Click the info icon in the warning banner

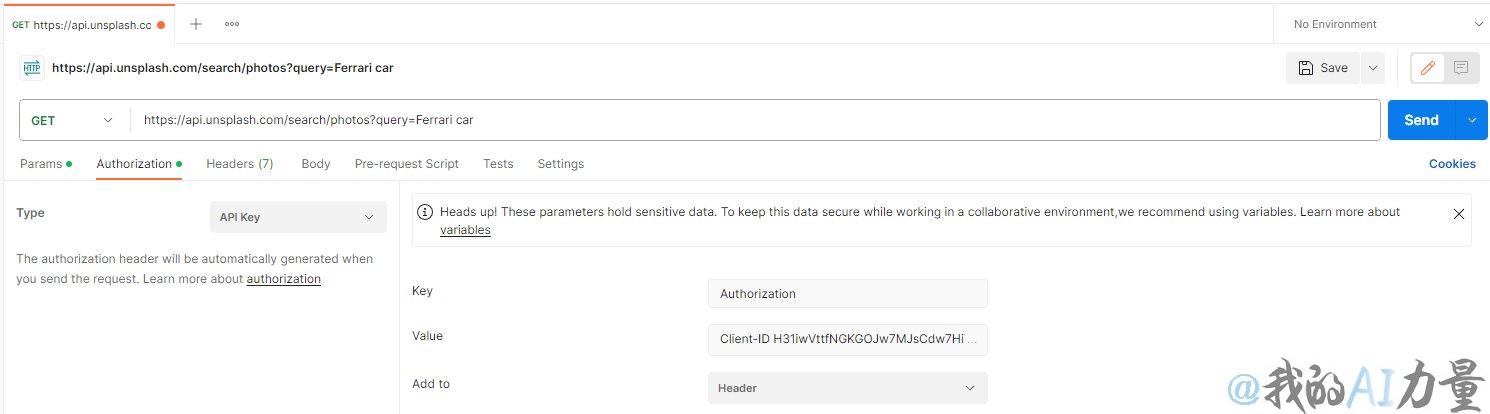(425, 212)
